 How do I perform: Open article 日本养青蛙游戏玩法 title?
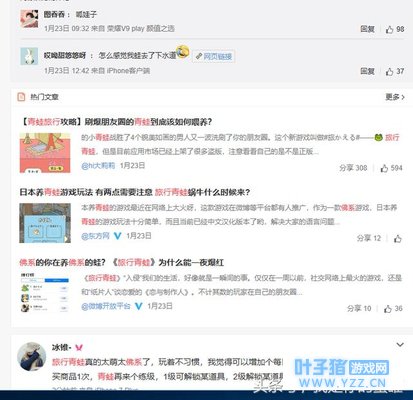[135, 192]
